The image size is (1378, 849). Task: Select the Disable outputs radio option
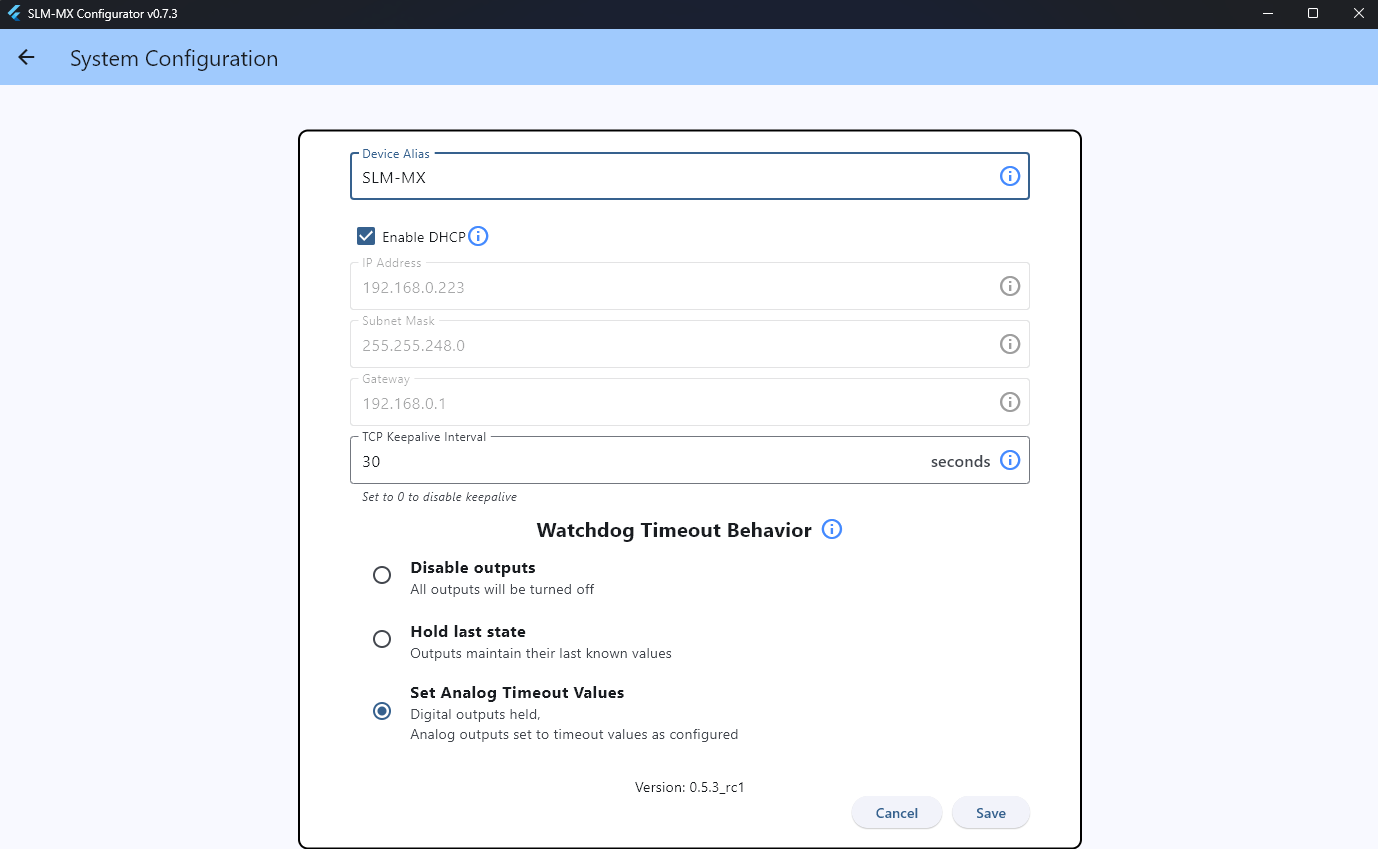tap(382, 575)
